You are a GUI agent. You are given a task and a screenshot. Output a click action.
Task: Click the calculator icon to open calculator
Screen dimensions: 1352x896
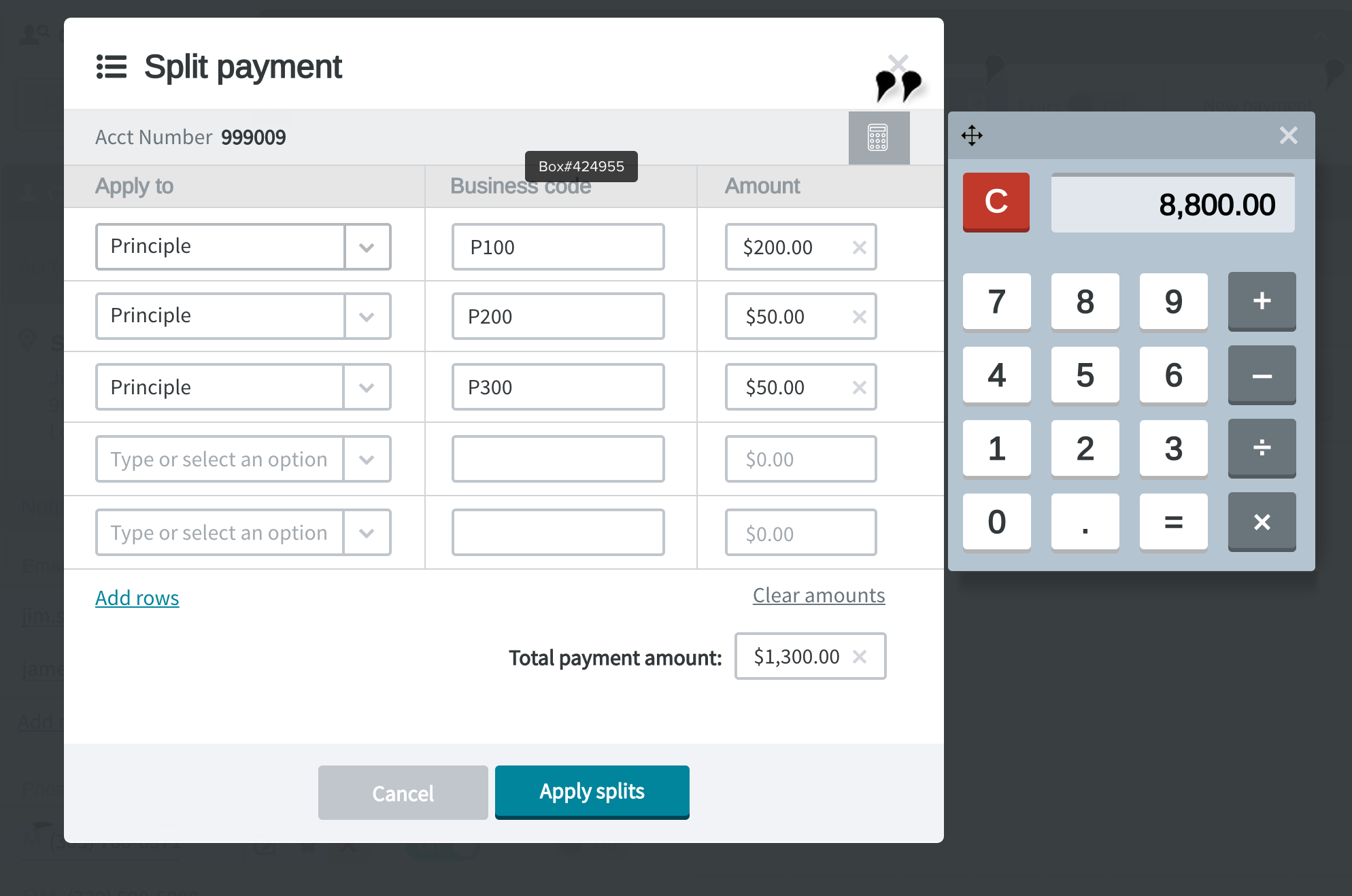click(x=878, y=137)
